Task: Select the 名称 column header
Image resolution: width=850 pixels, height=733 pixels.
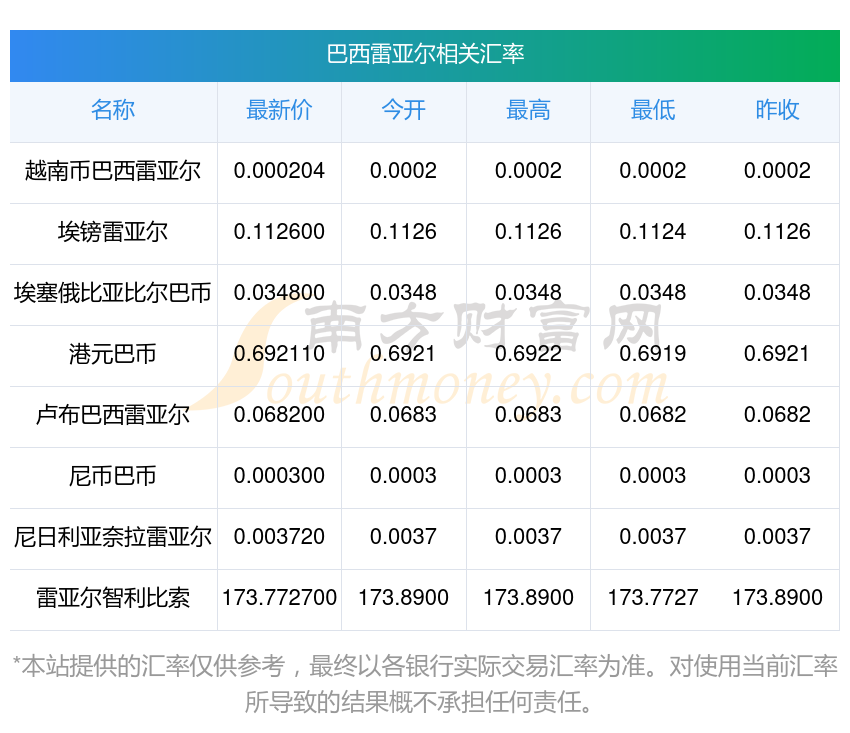Action: (113, 111)
